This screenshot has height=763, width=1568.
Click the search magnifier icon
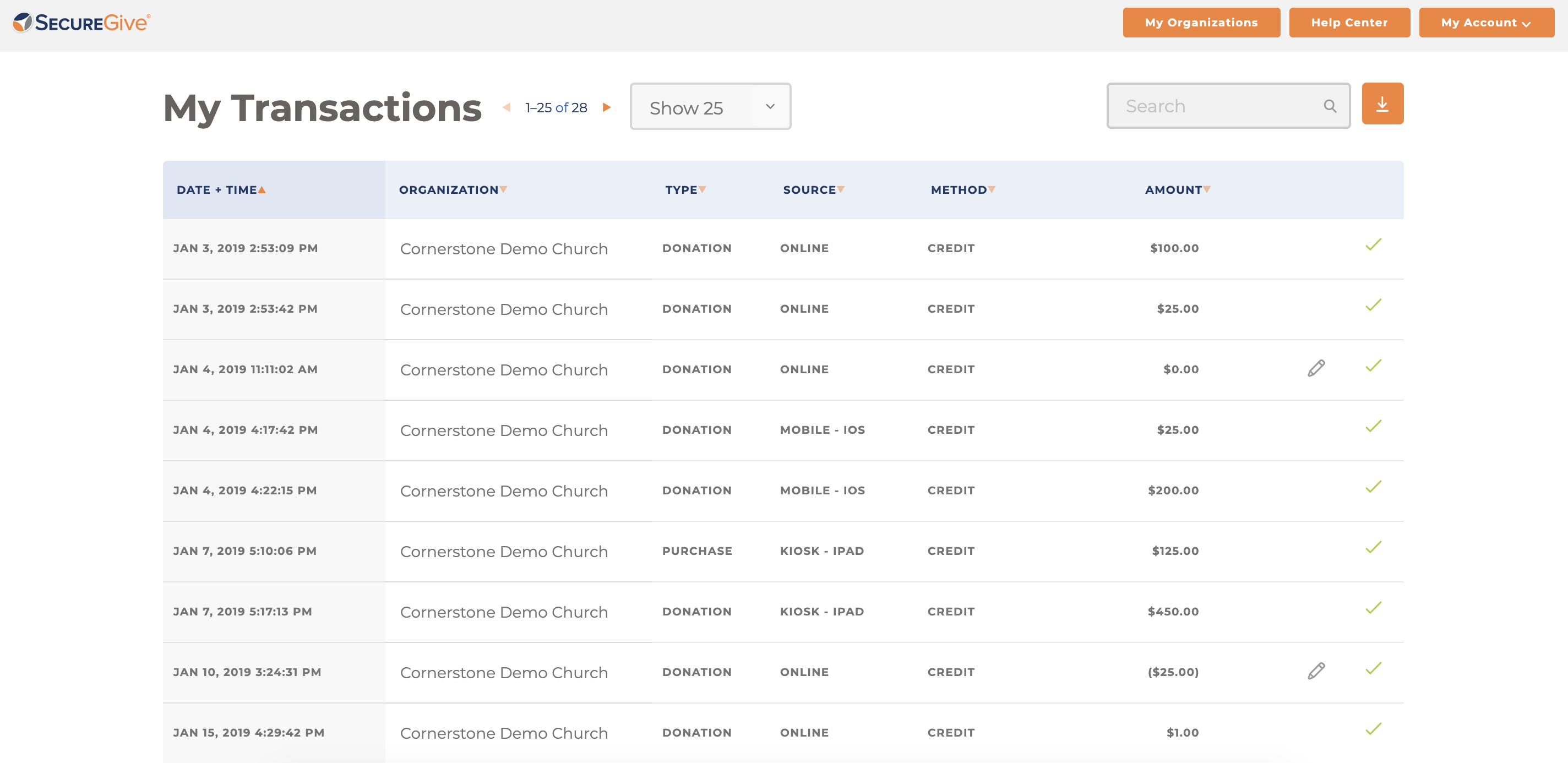1330,106
